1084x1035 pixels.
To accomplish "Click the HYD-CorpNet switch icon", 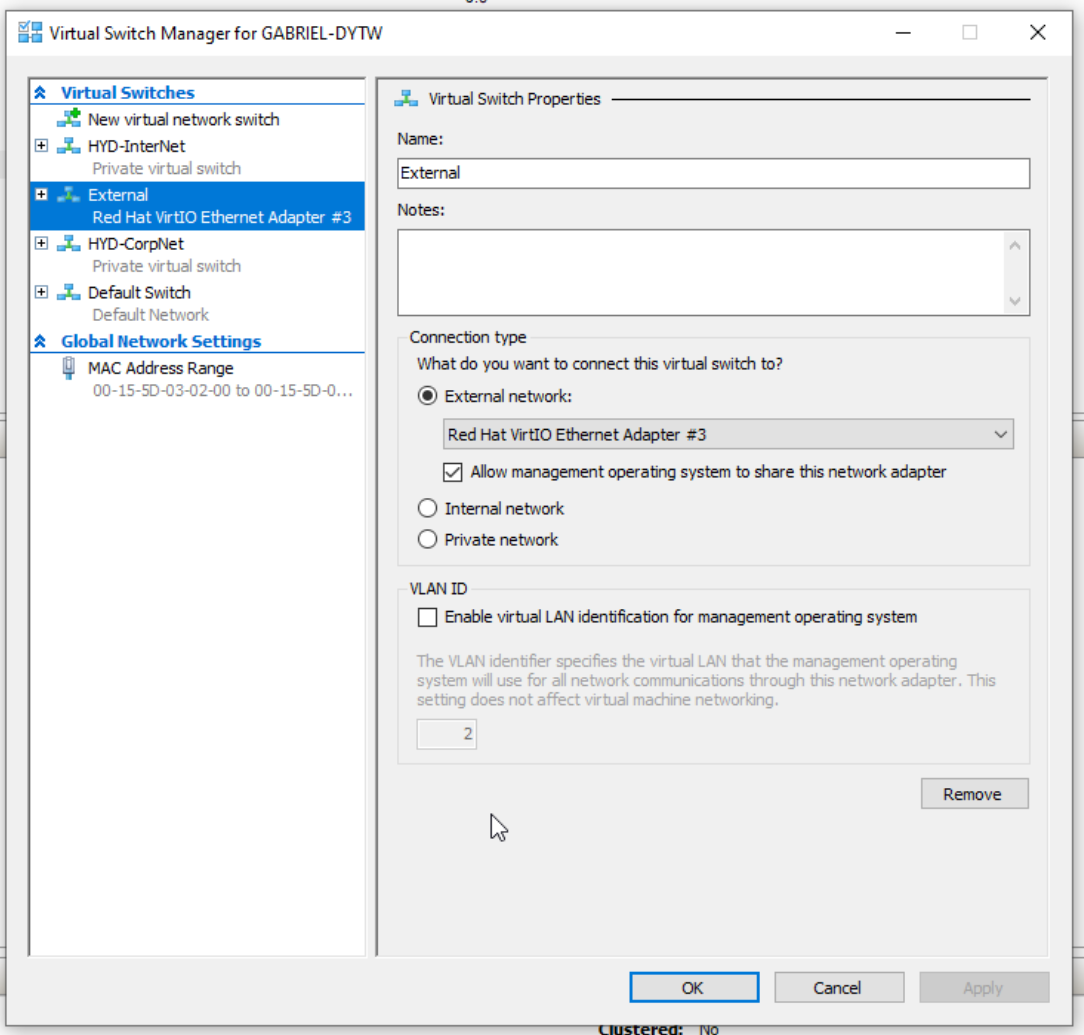I will 68,243.
